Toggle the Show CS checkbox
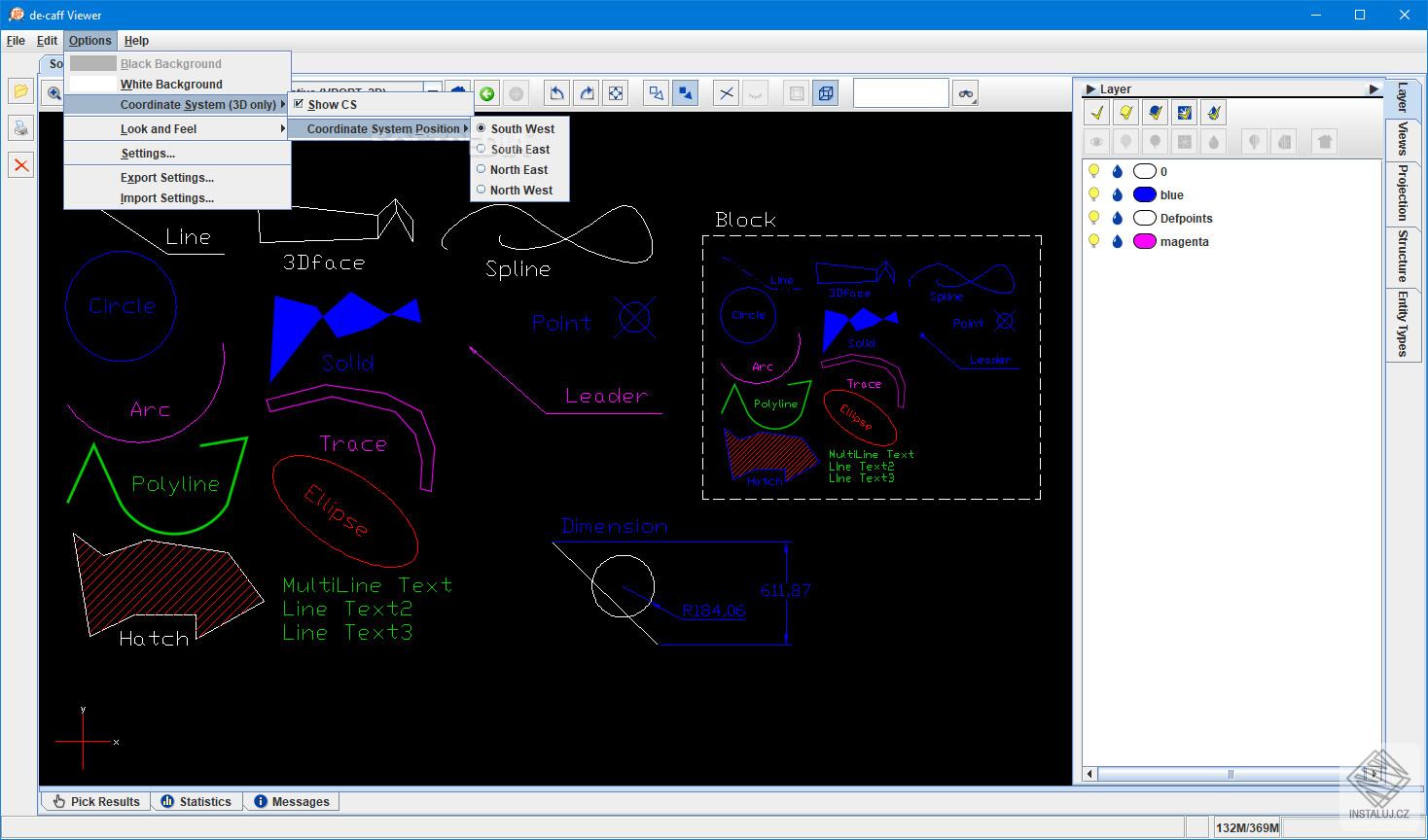The height and width of the screenshot is (840, 1428). pyautogui.click(x=299, y=103)
